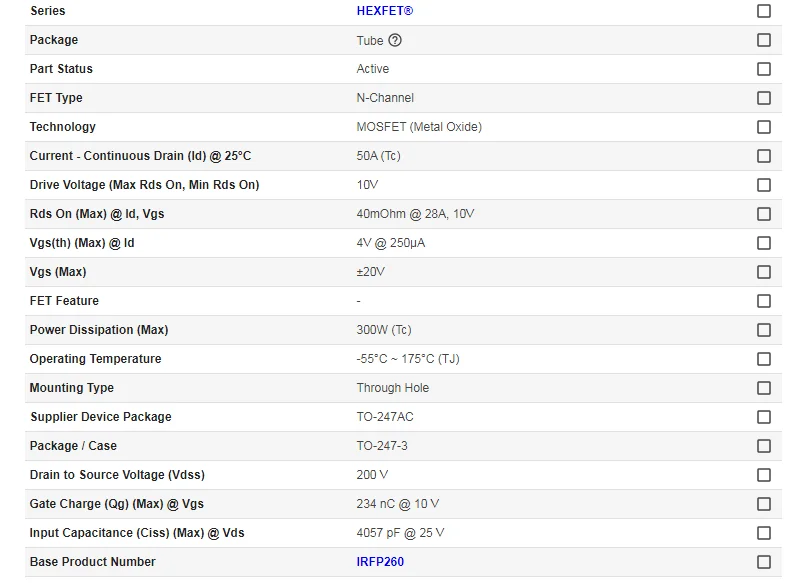Image resolution: width=789 pixels, height=583 pixels.
Task: Check the Technology MOSFET row checkbox
Action: pos(764,127)
